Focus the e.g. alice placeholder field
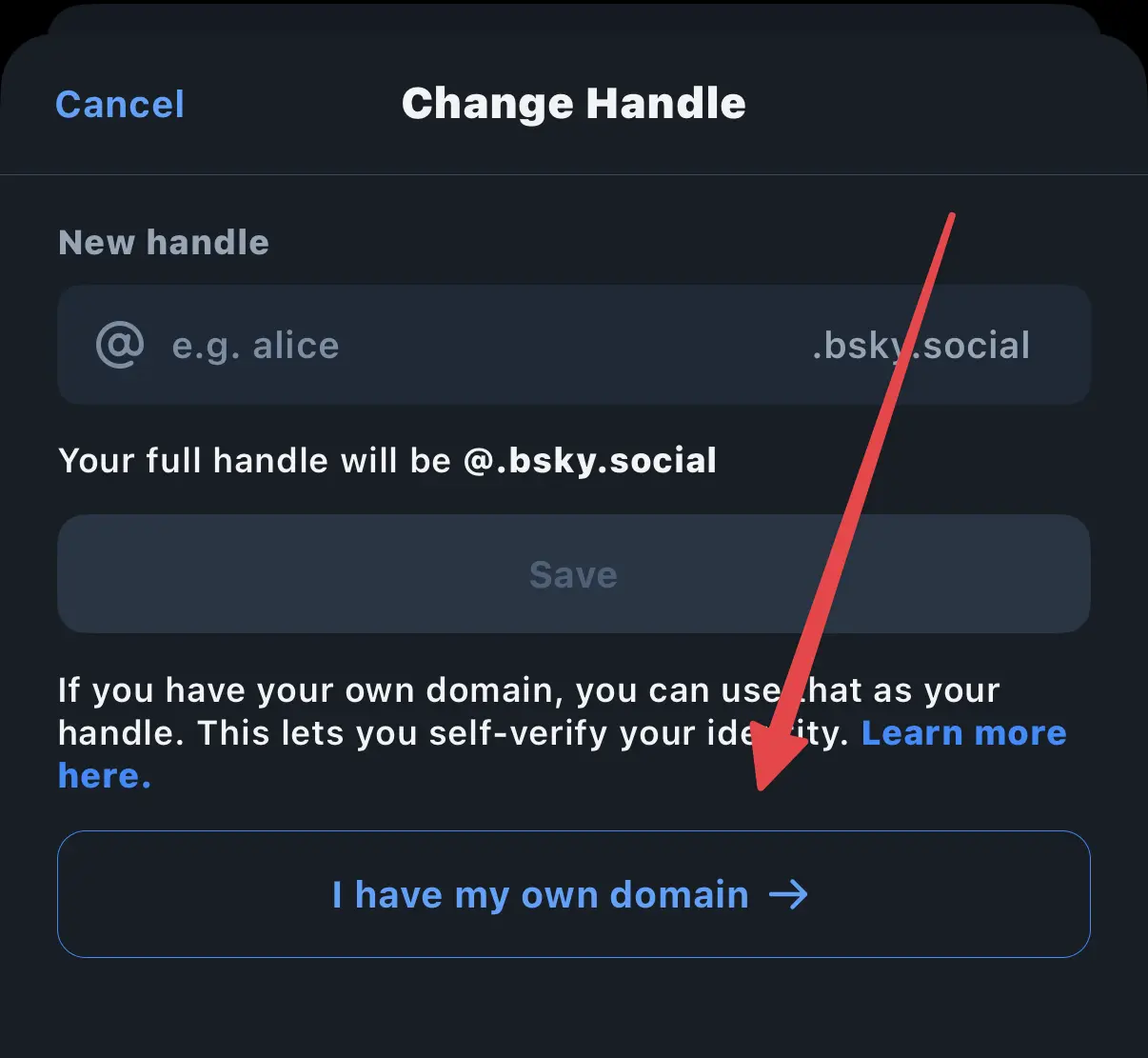 255,345
